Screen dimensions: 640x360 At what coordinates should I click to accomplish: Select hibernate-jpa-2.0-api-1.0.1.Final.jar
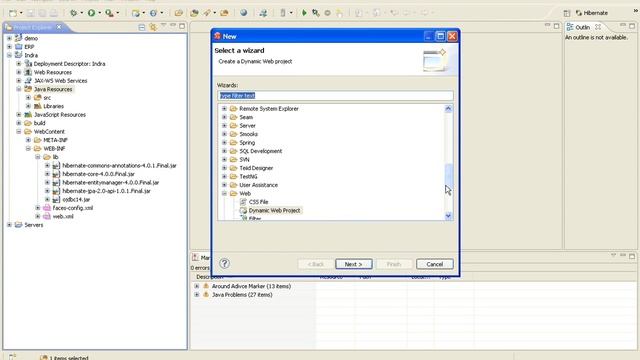click(106, 191)
